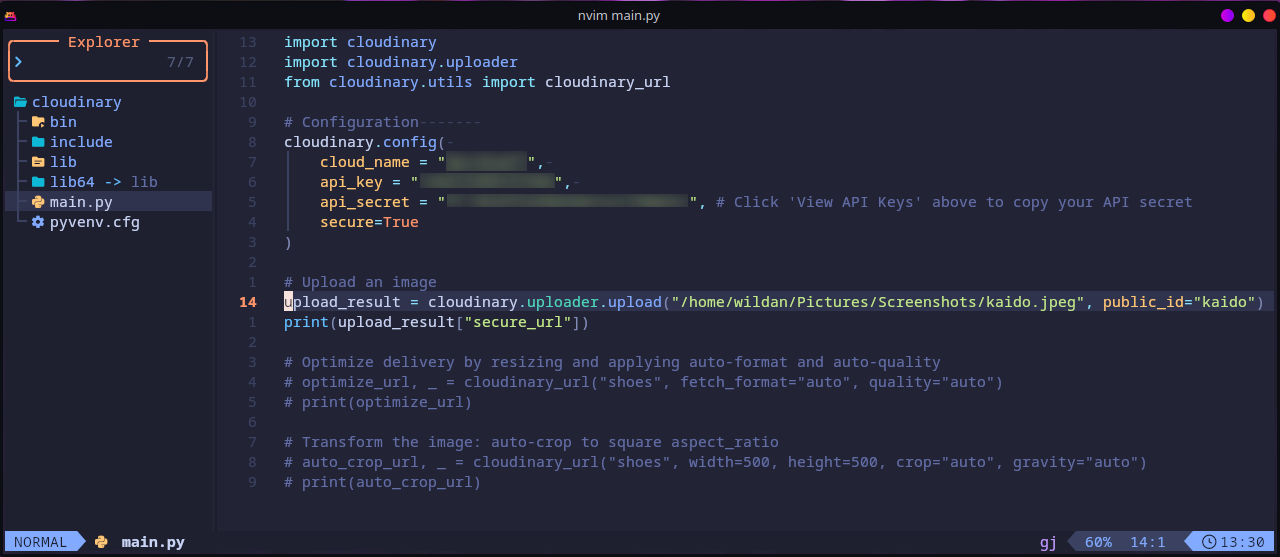This screenshot has width=1280, height=557.
Task: Click the lib64 symlink folder icon
Action: click(x=38, y=182)
